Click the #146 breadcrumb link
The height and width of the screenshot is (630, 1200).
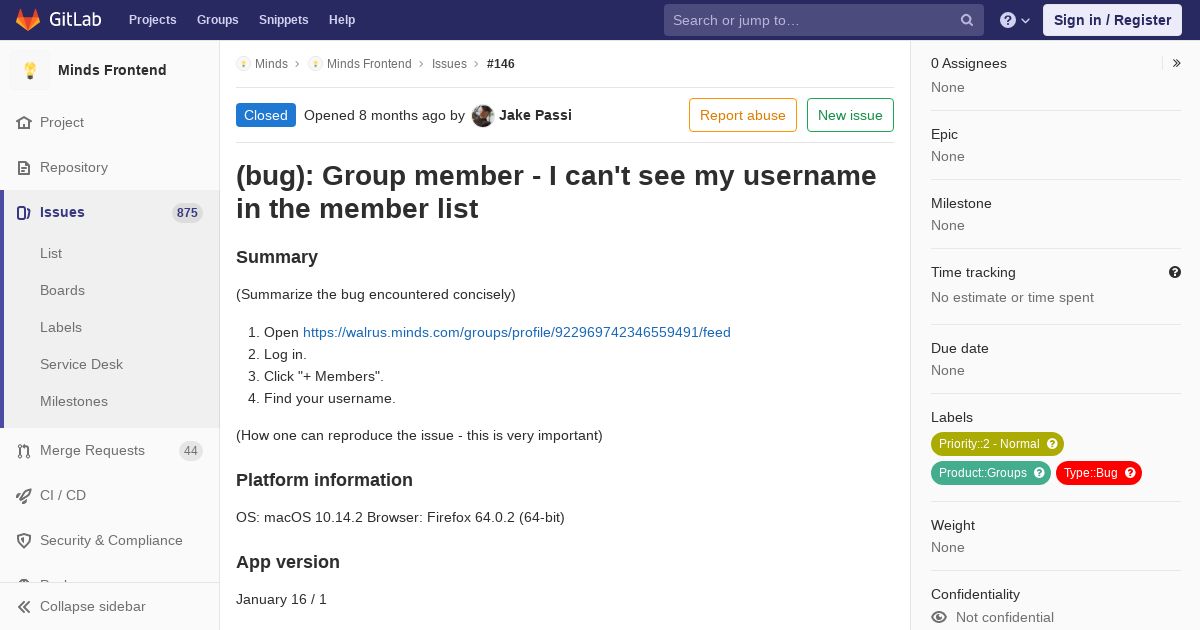click(501, 64)
